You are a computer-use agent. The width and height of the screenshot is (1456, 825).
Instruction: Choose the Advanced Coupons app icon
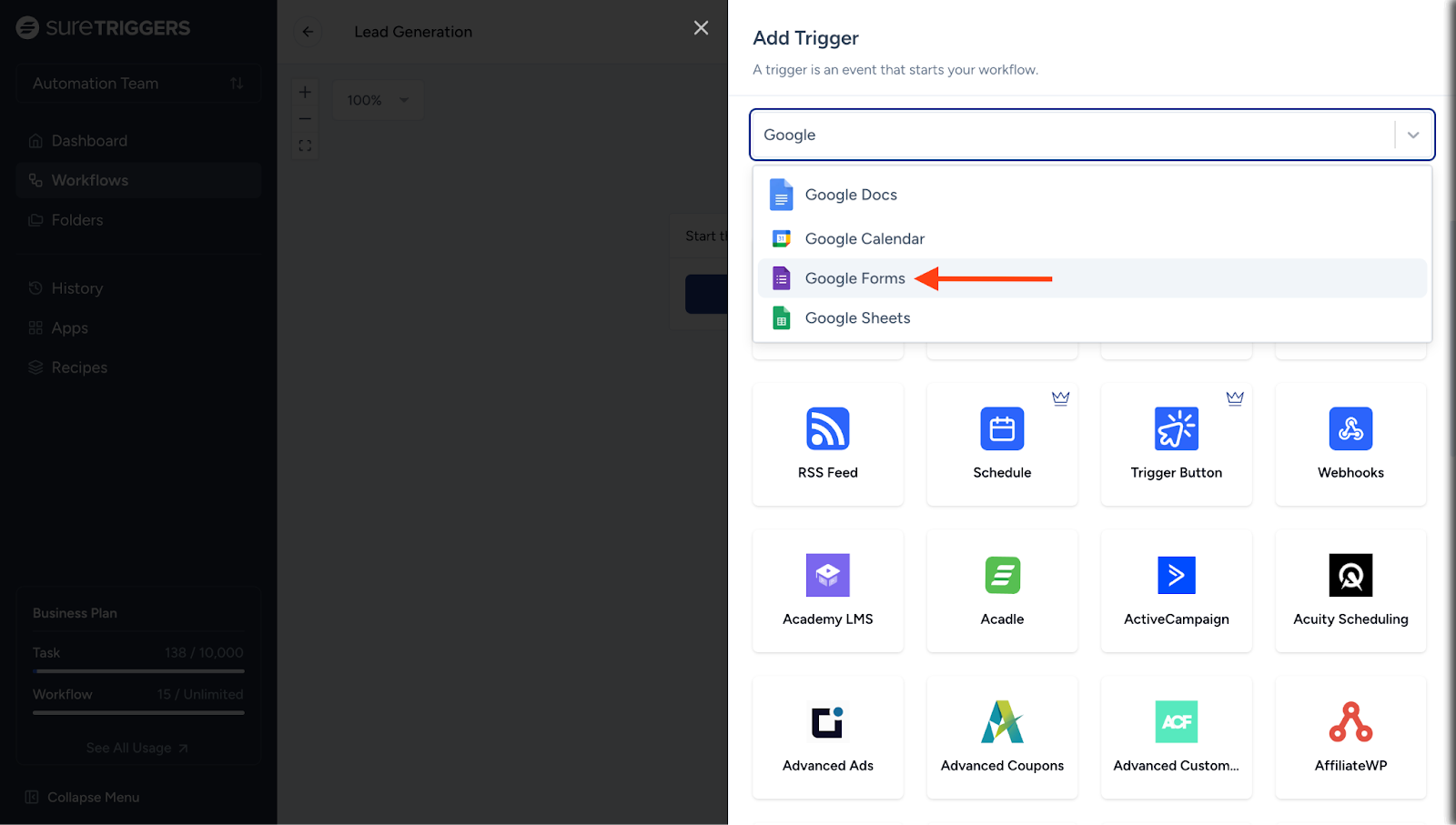[x=1002, y=721]
